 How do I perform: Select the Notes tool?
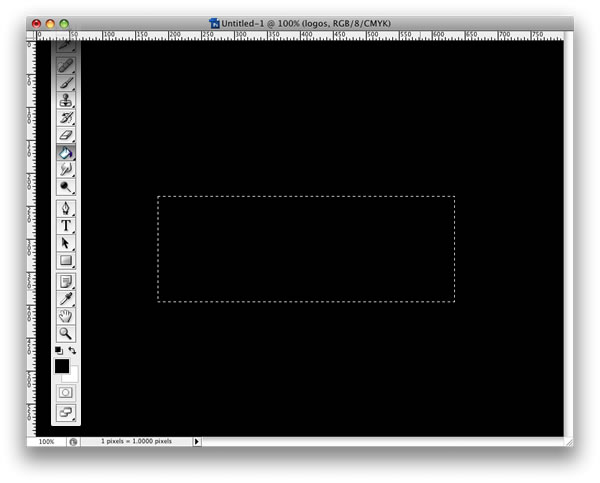pos(66,282)
